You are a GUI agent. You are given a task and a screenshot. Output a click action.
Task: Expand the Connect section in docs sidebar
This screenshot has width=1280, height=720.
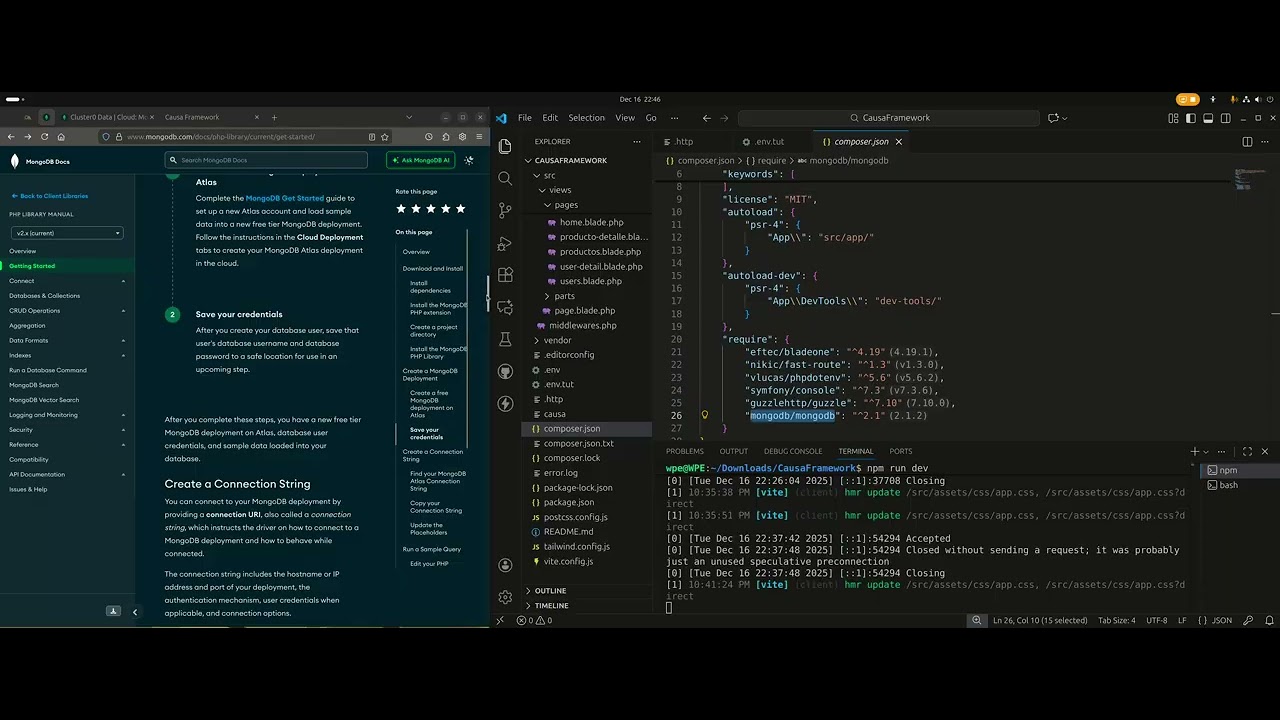click(x=123, y=281)
